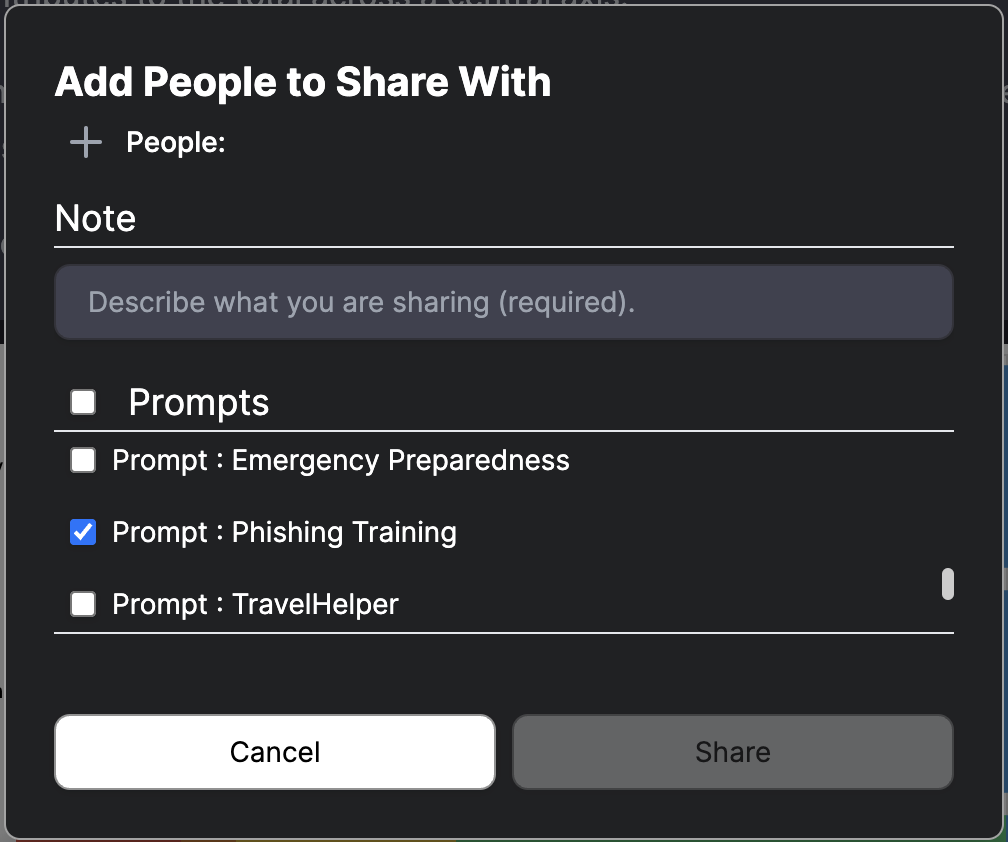Focus the note description input field
This screenshot has height=842, width=1008.
tap(503, 302)
